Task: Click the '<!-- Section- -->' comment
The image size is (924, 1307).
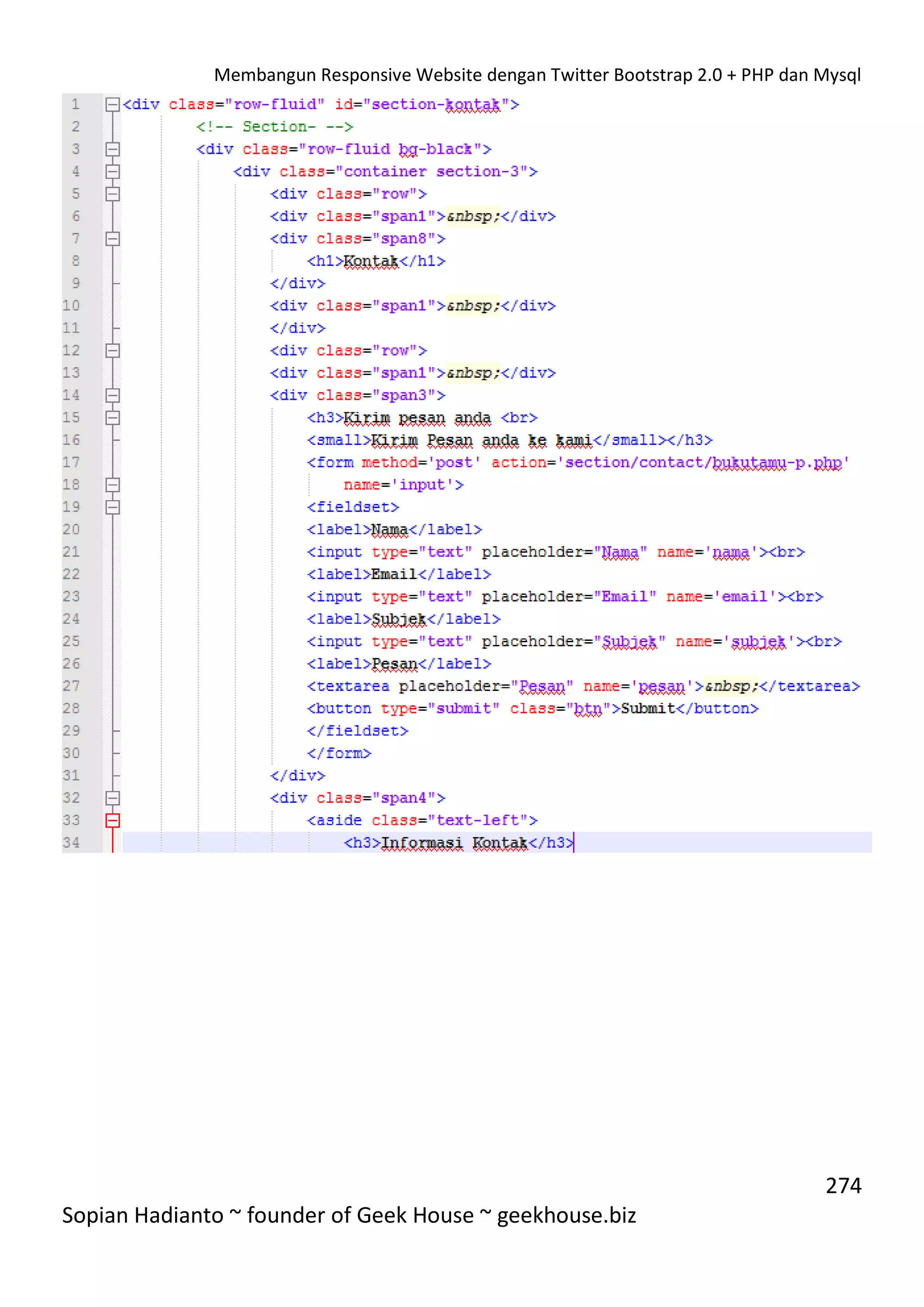Action: pyautogui.click(x=275, y=127)
